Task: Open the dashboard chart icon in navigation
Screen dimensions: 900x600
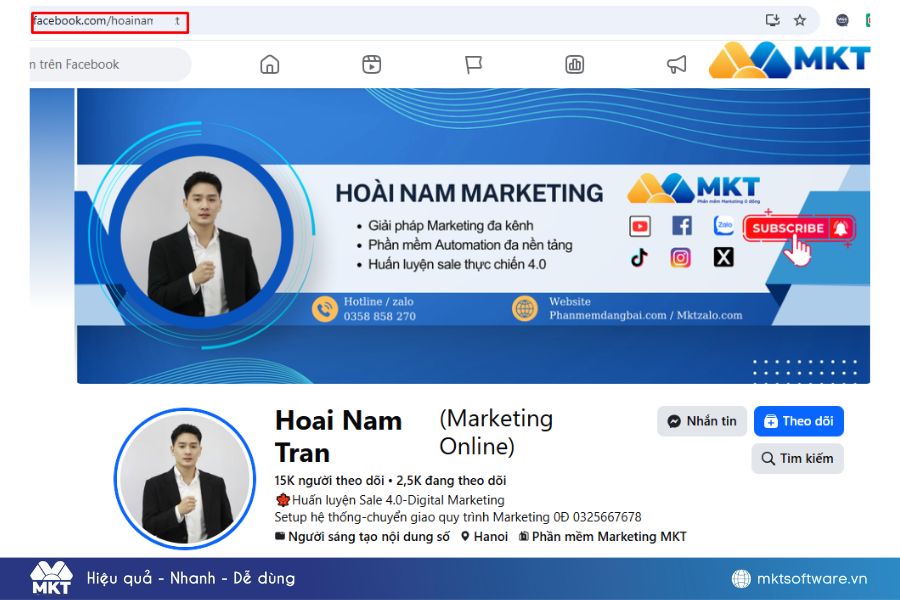Action: (x=575, y=65)
